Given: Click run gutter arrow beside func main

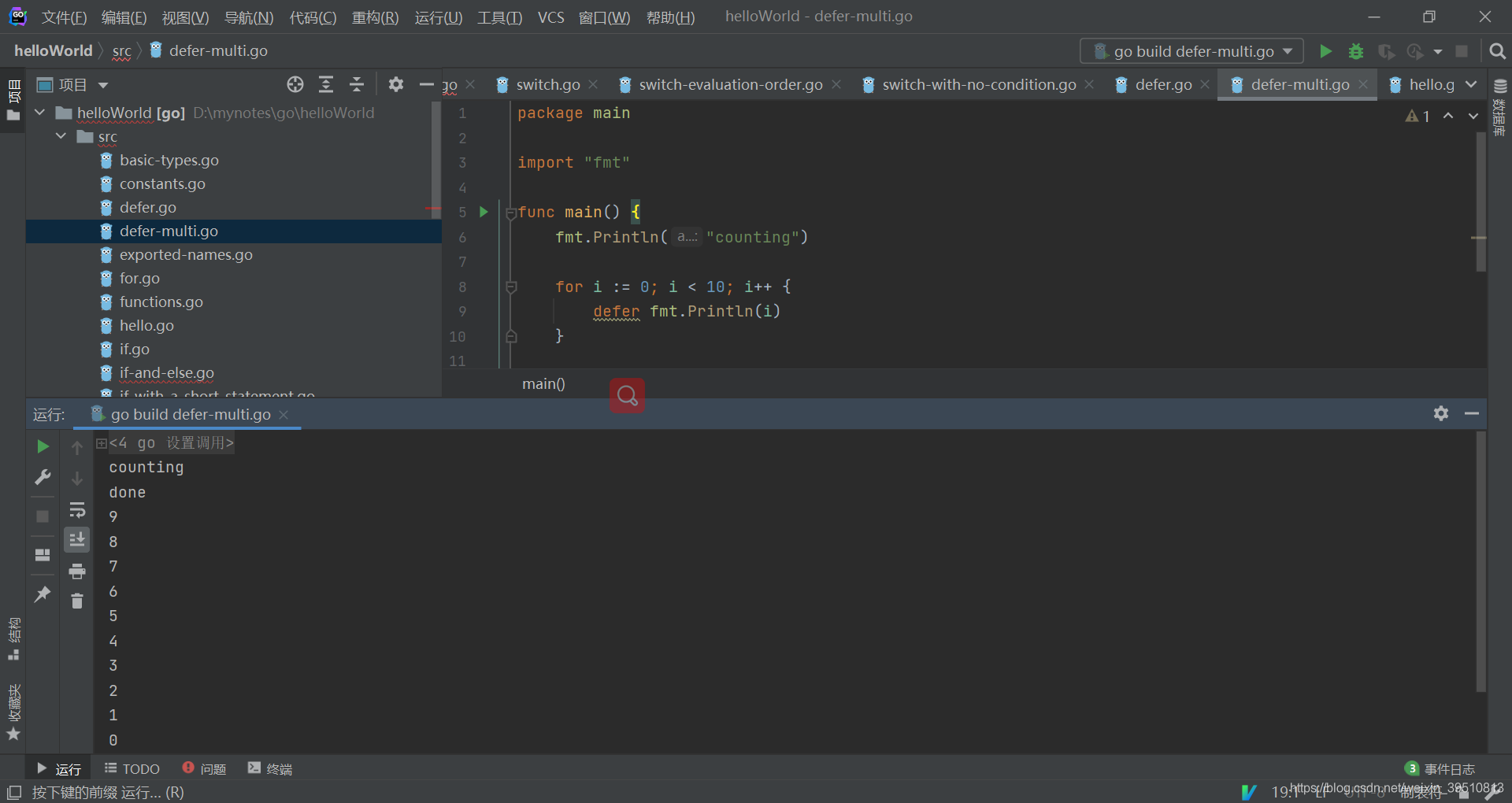Looking at the screenshot, I should pyautogui.click(x=484, y=212).
